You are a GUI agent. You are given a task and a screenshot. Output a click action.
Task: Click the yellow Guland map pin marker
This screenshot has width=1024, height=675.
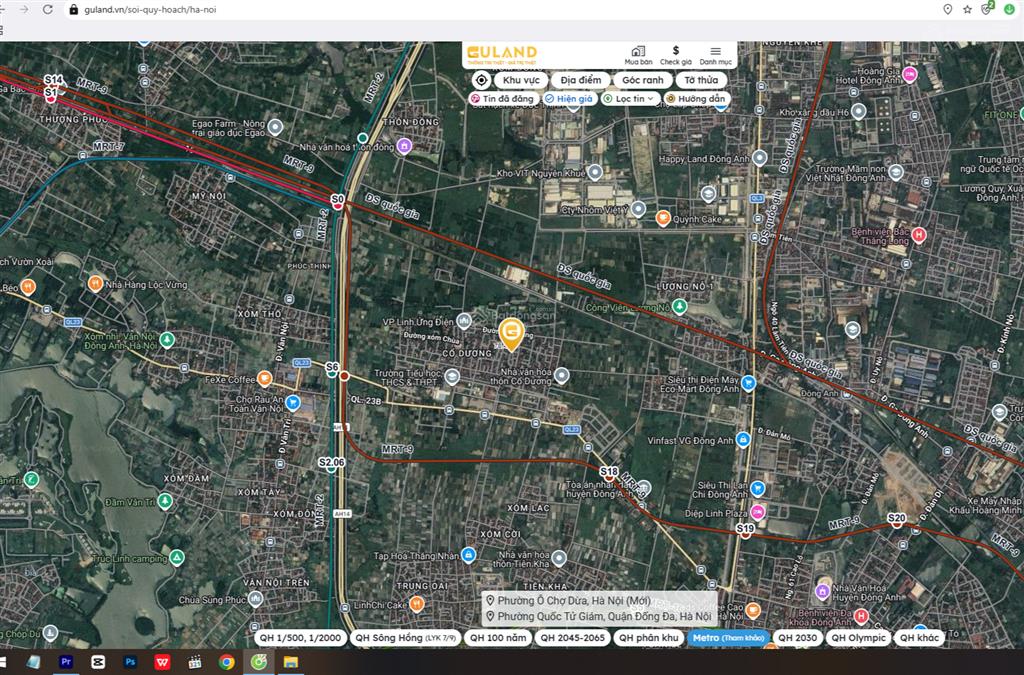(x=511, y=335)
